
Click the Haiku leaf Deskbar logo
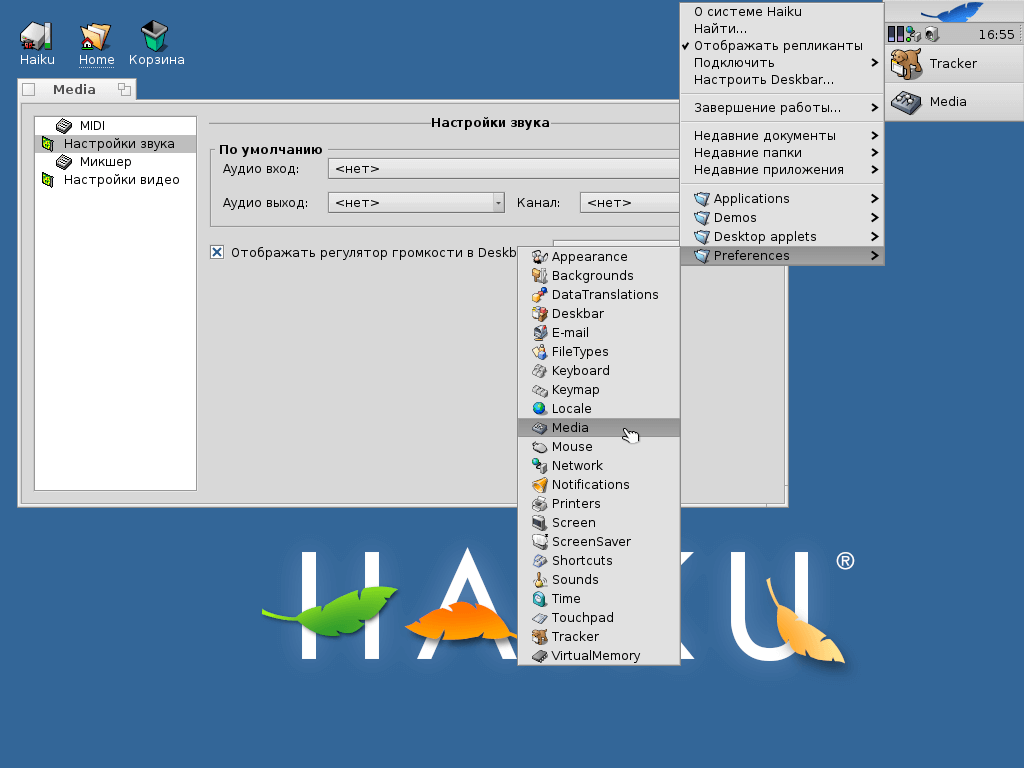(953, 12)
